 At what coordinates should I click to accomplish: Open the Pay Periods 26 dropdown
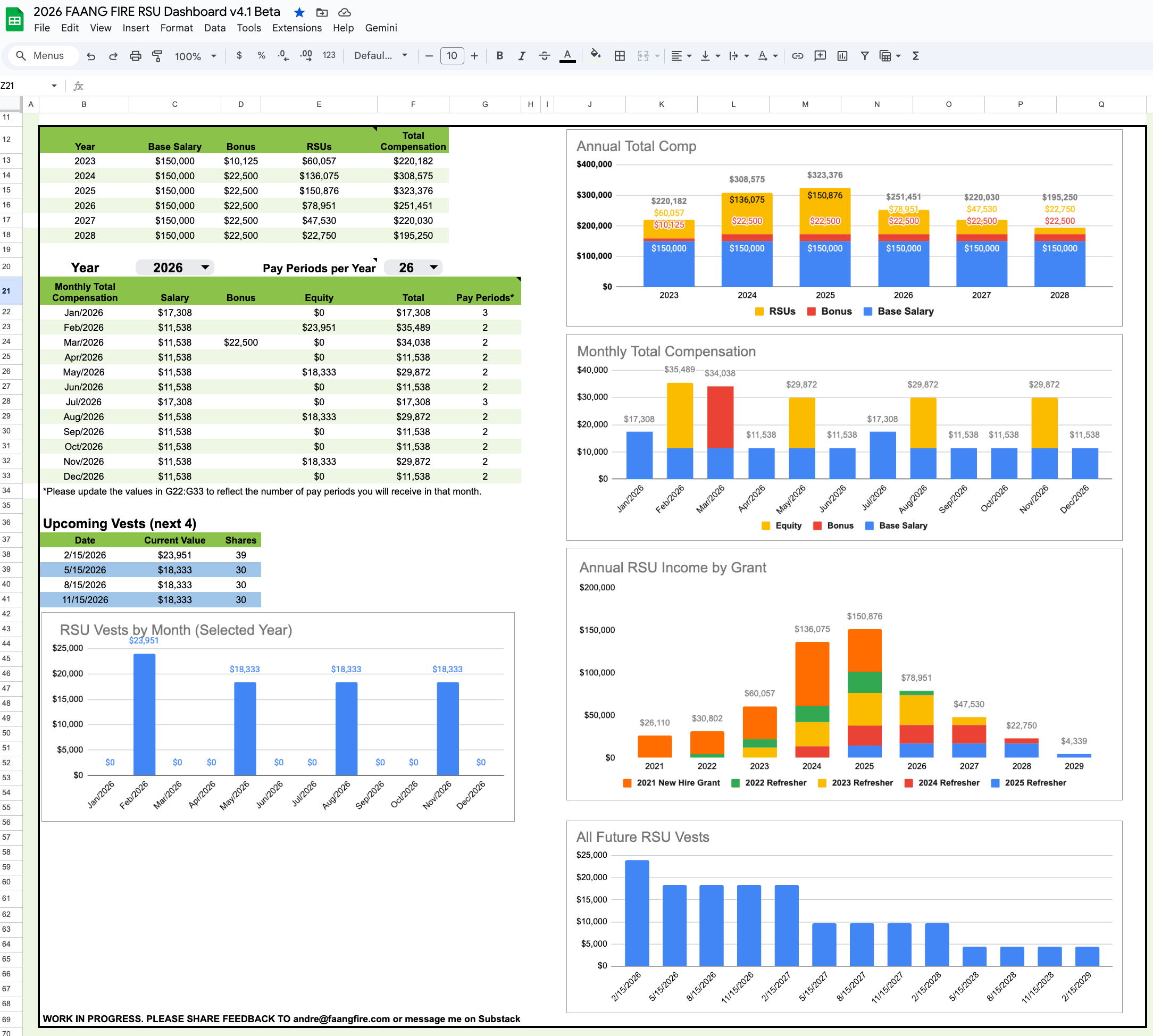pos(433,267)
